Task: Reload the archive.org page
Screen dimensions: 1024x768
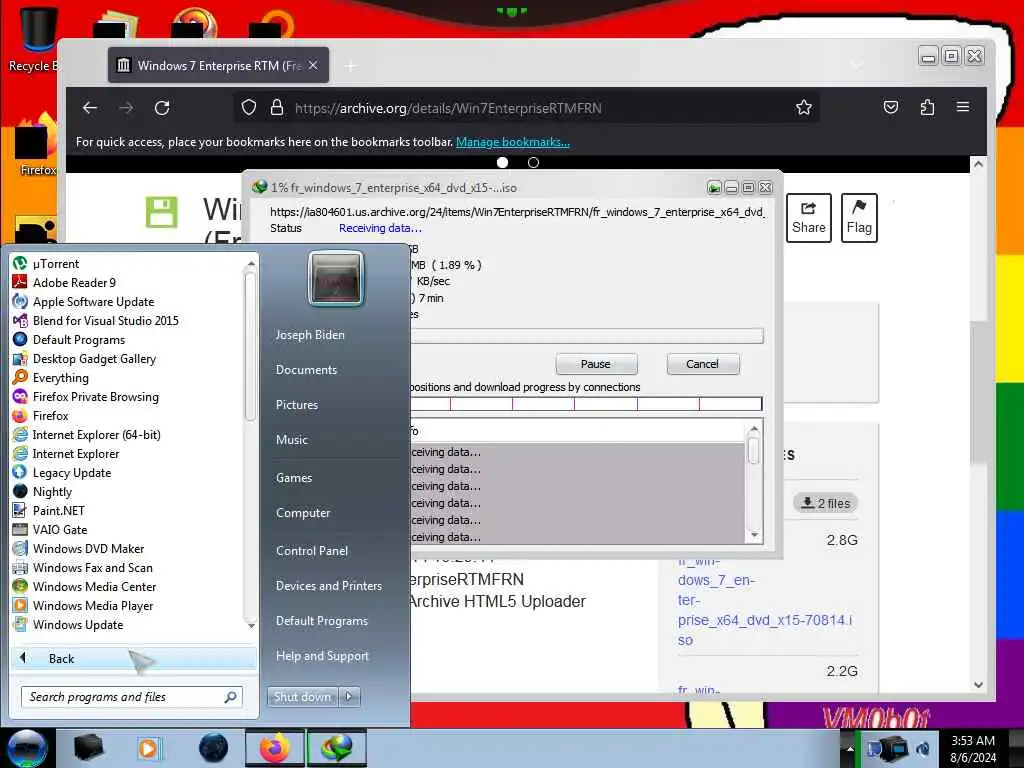Action: coord(162,108)
